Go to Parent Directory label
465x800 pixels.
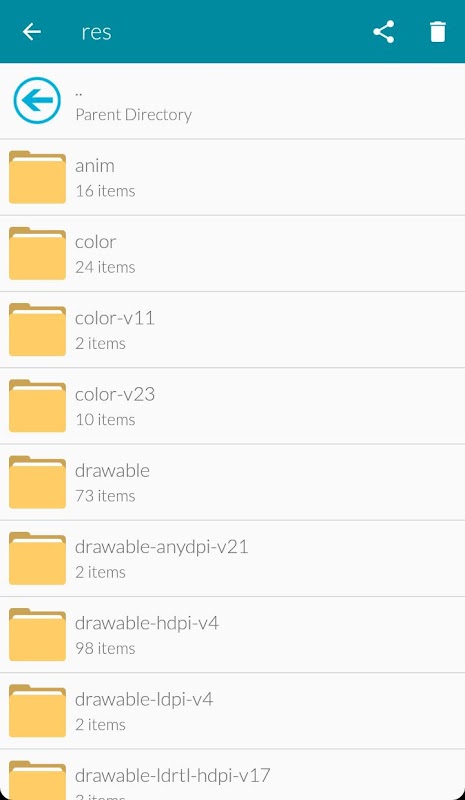(134, 114)
